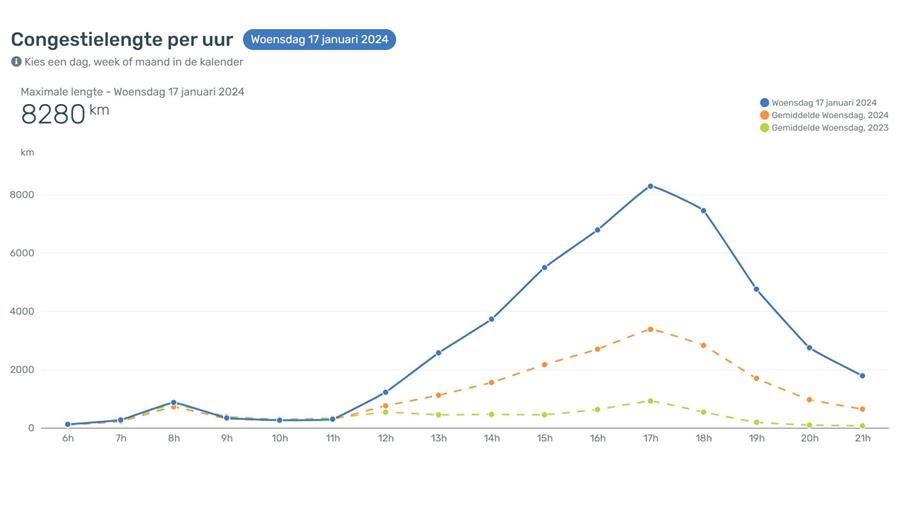Click the green legend color dot
The image size is (900, 507).
point(765,128)
